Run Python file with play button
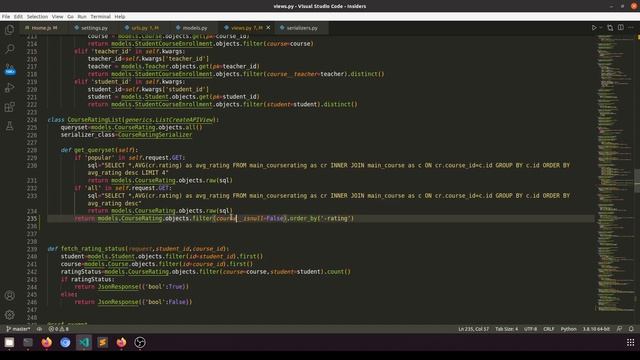640x360 pixels. pyautogui.click(x=594, y=28)
